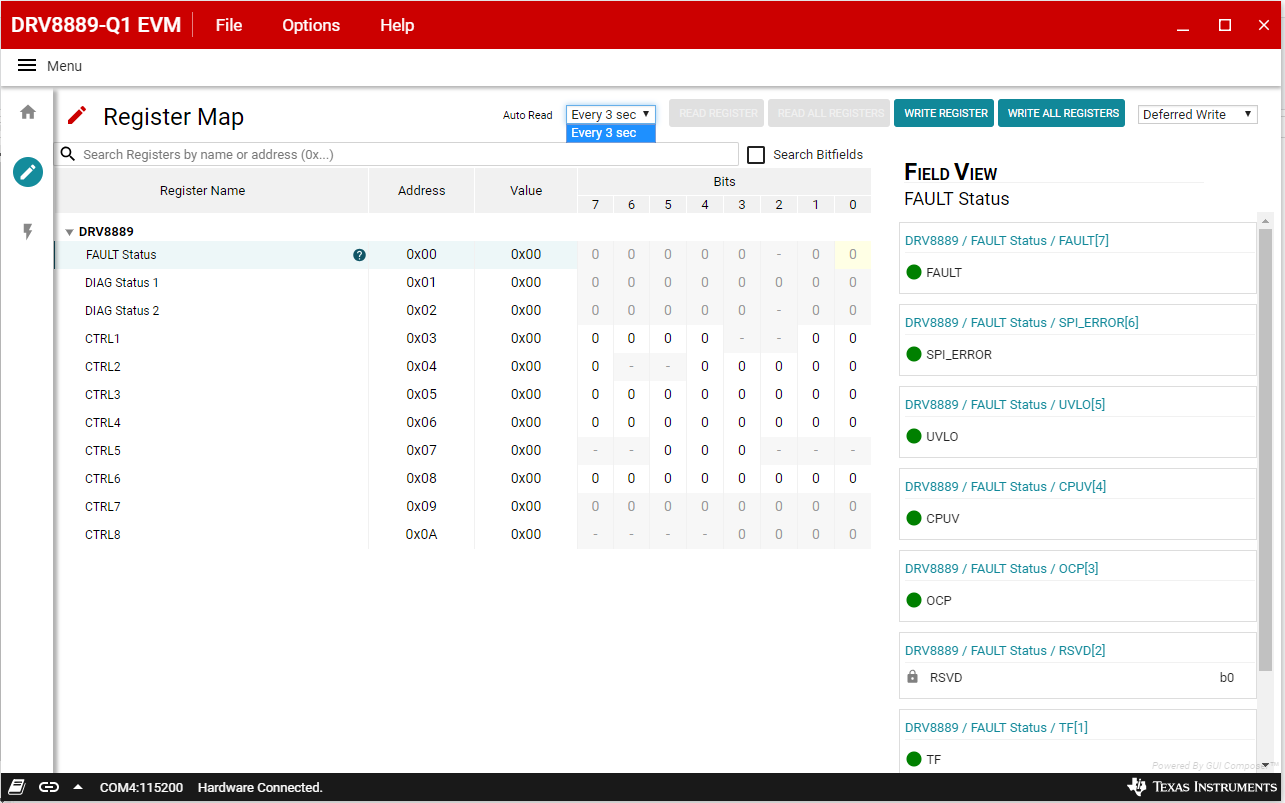Click the red pencil icon beside Register Map
The width and height of the screenshot is (1285, 803).
(x=77, y=116)
